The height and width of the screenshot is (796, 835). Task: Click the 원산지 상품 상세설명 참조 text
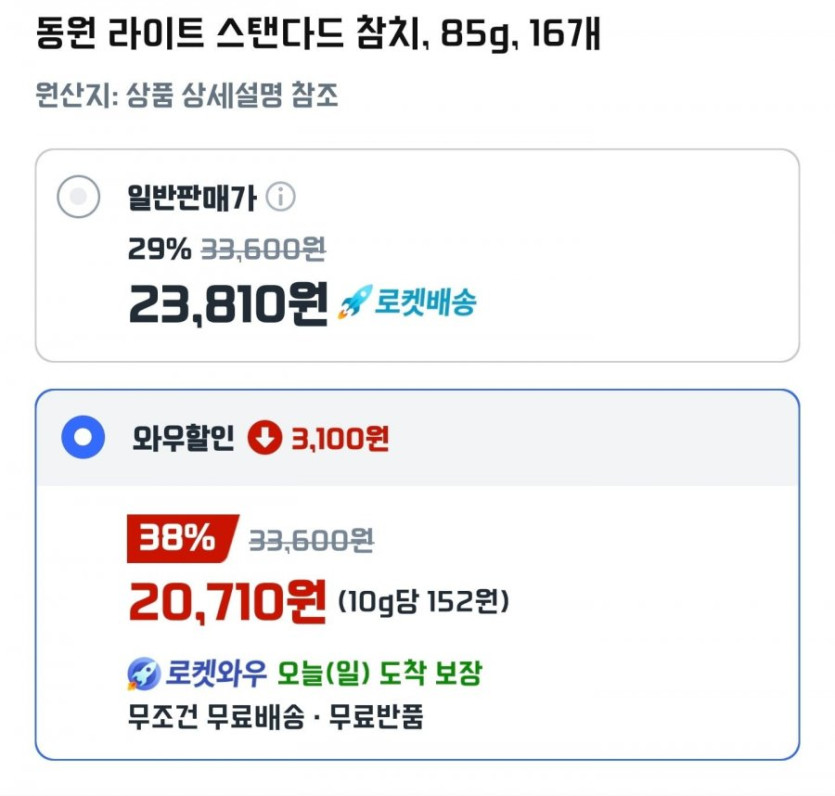[x=186, y=96]
